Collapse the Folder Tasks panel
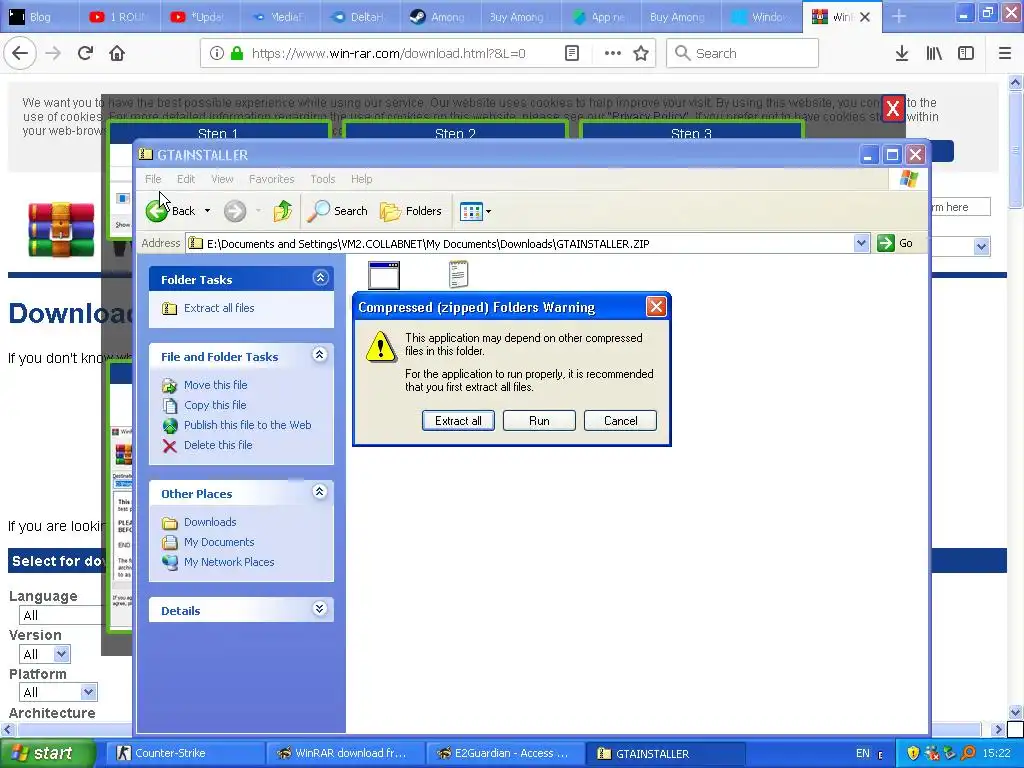1024x768 pixels. (320, 278)
